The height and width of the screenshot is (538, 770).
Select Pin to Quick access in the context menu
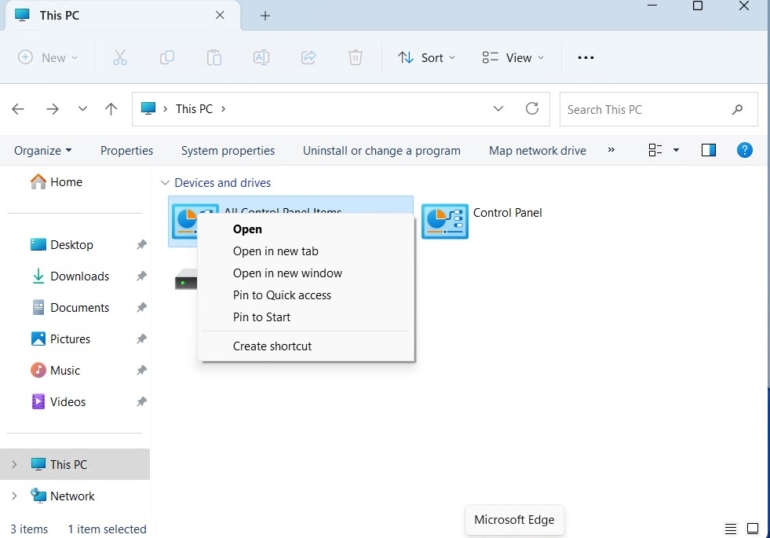point(282,295)
